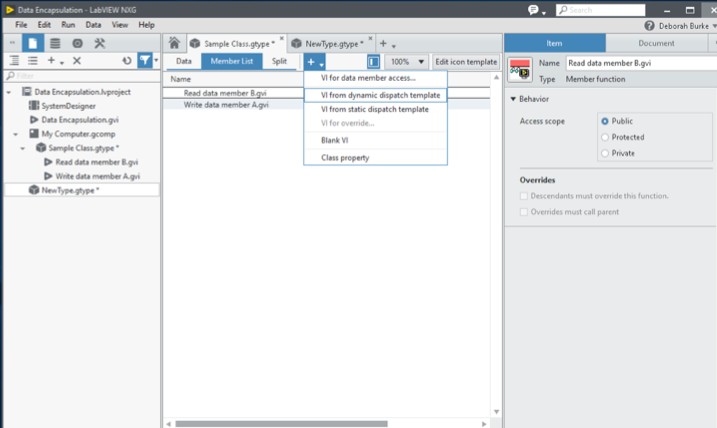Open the Edit menu

[44, 25]
